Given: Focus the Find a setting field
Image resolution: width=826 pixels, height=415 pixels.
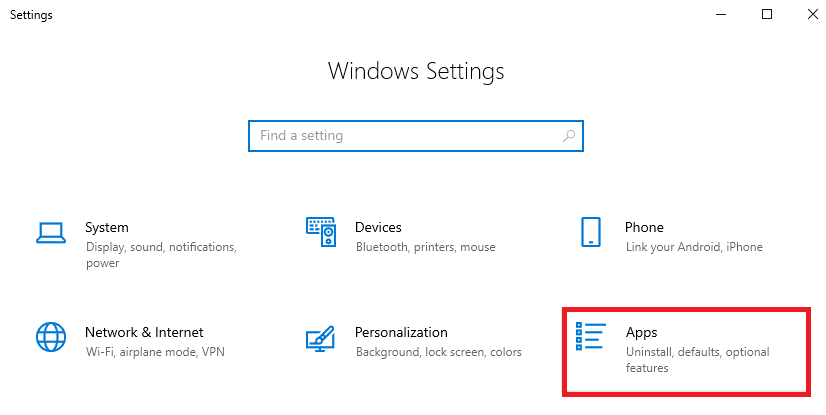Looking at the screenshot, I should (400, 136).
